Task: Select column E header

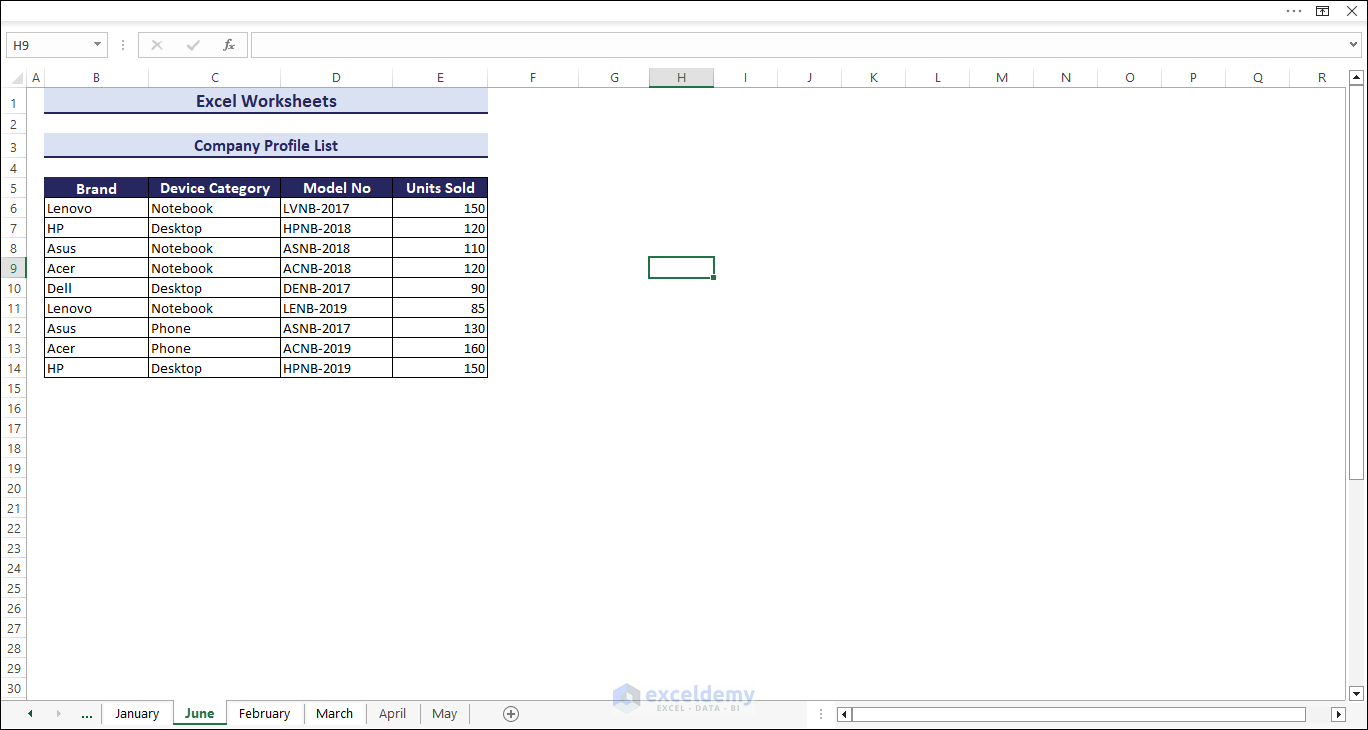Action: 440,78
